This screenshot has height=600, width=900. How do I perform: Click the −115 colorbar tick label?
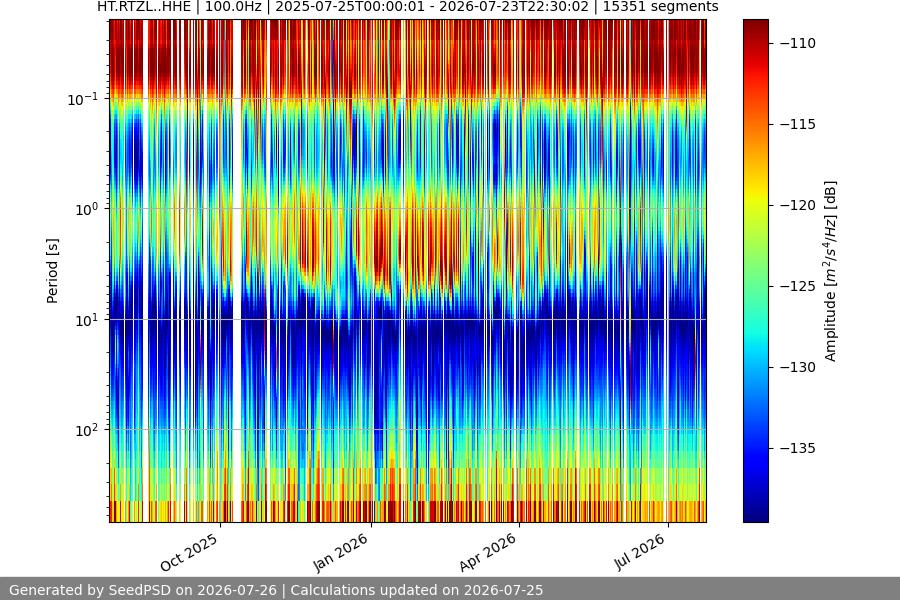point(798,124)
